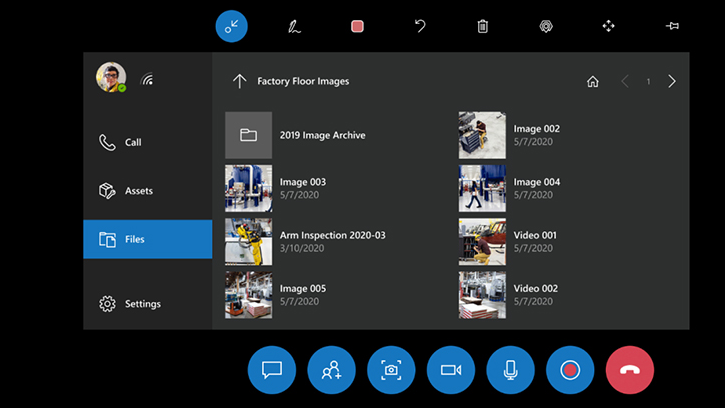Select the arrow annotation tool
The height and width of the screenshot is (408, 725).
(x=231, y=26)
